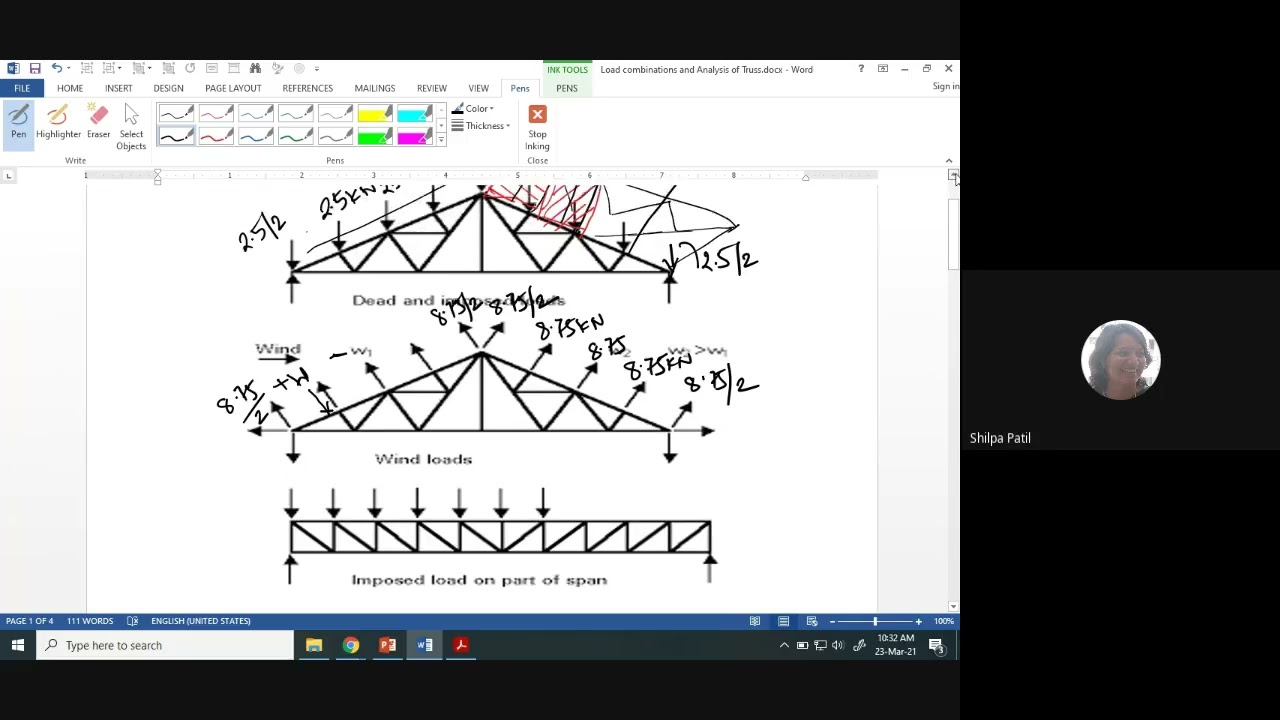
Task: Zoom out with minus button
Action: point(832,621)
